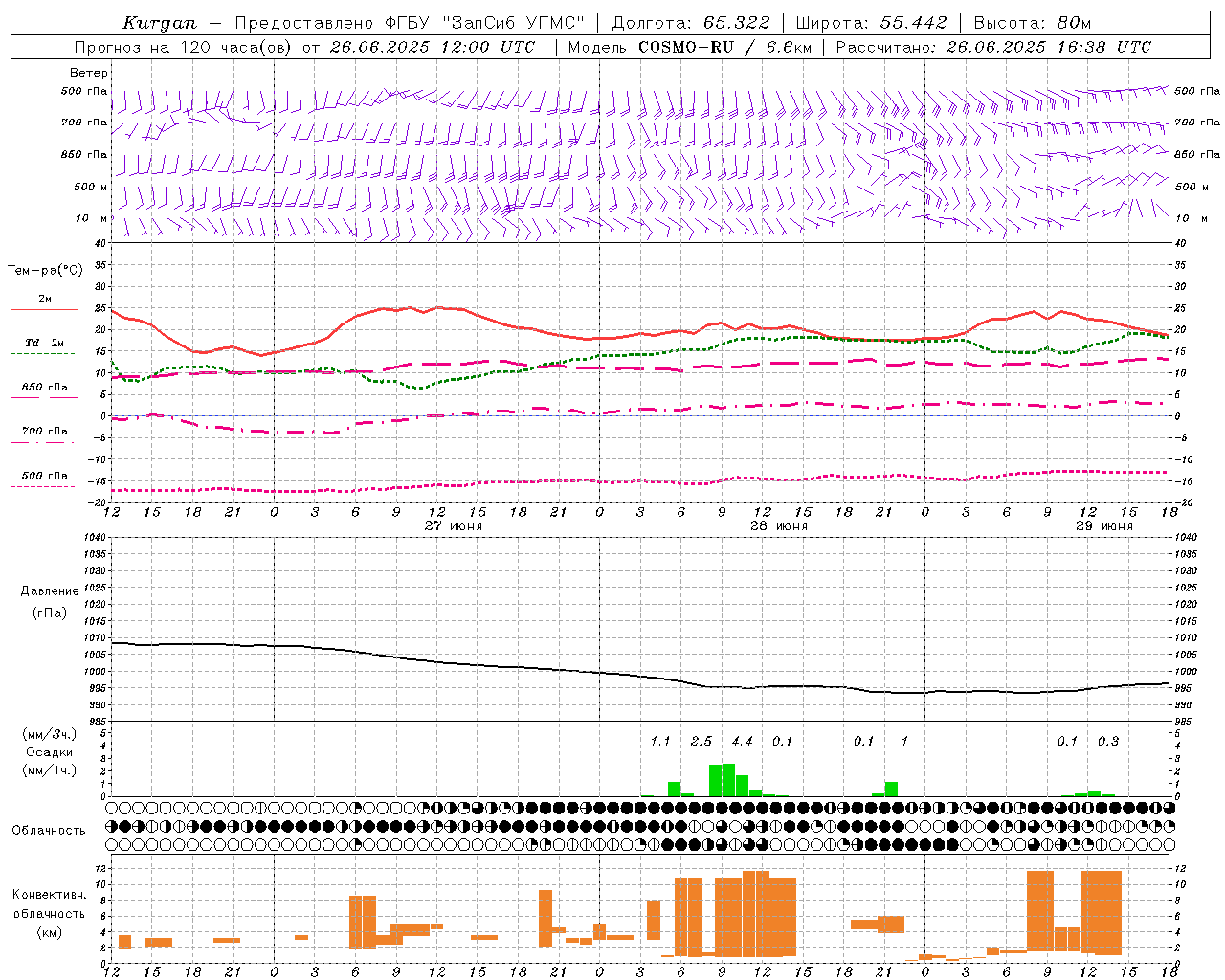Click the 'Облачность' cloud cover label
1225x980 pixels.
49,831
